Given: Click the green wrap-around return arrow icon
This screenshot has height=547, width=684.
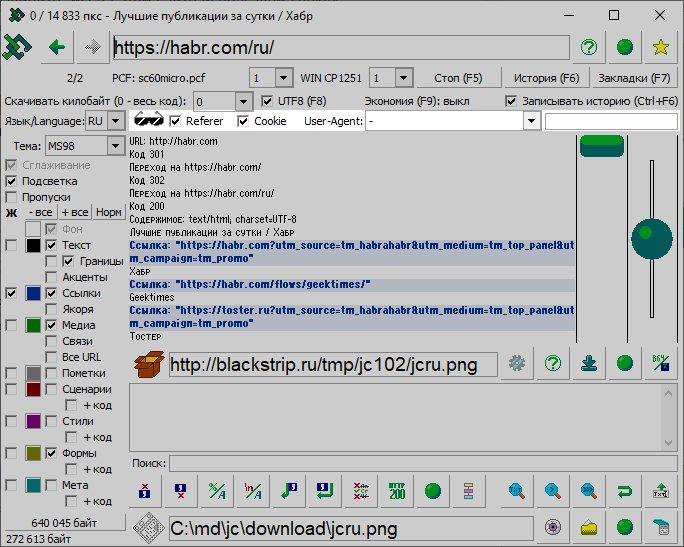Looking at the screenshot, I should point(625,491).
